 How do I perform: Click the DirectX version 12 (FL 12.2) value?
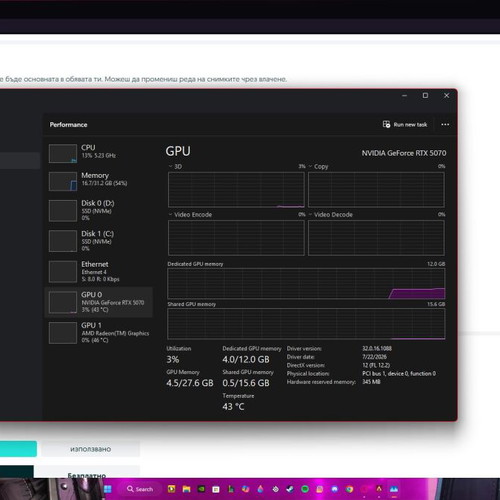pyautogui.click(x=376, y=365)
